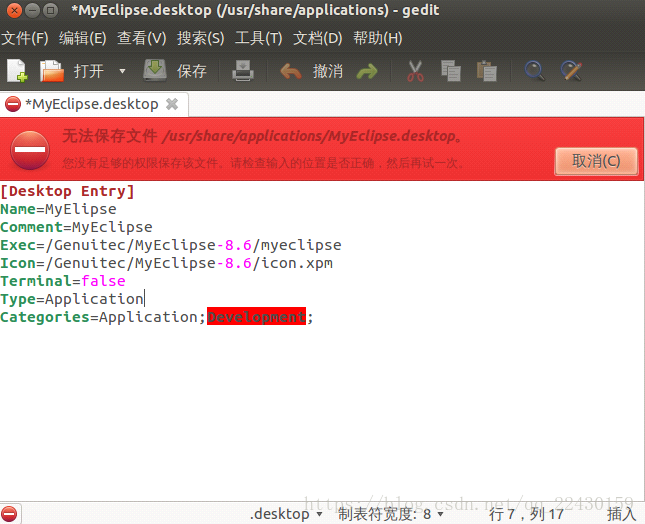Image resolution: width=645 pixels, height=524 pixels.
Task: Click the copy icon in toolbar
Action: click(x=451, y=71)
